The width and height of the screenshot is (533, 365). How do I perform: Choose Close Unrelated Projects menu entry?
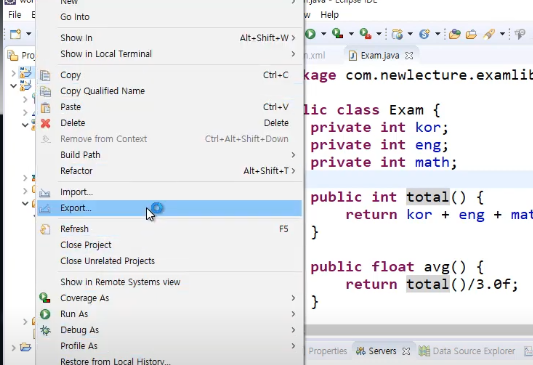click(x=169, y=261)
